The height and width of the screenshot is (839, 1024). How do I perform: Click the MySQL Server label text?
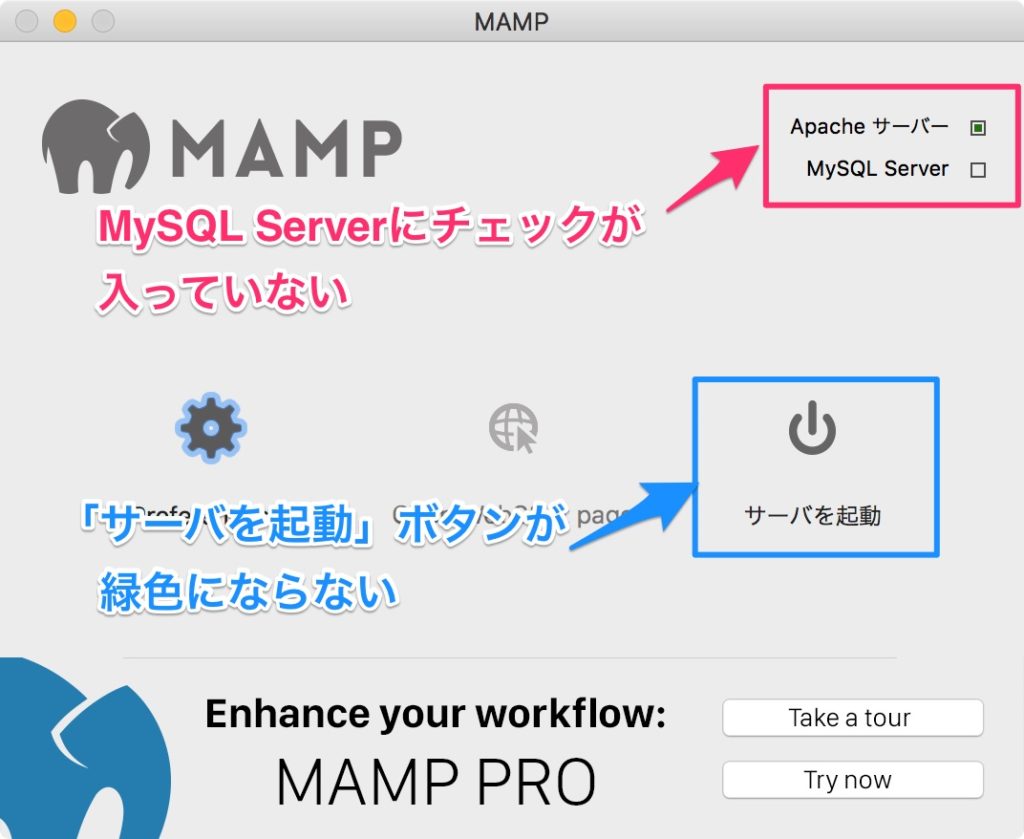[x=877, y=168]
